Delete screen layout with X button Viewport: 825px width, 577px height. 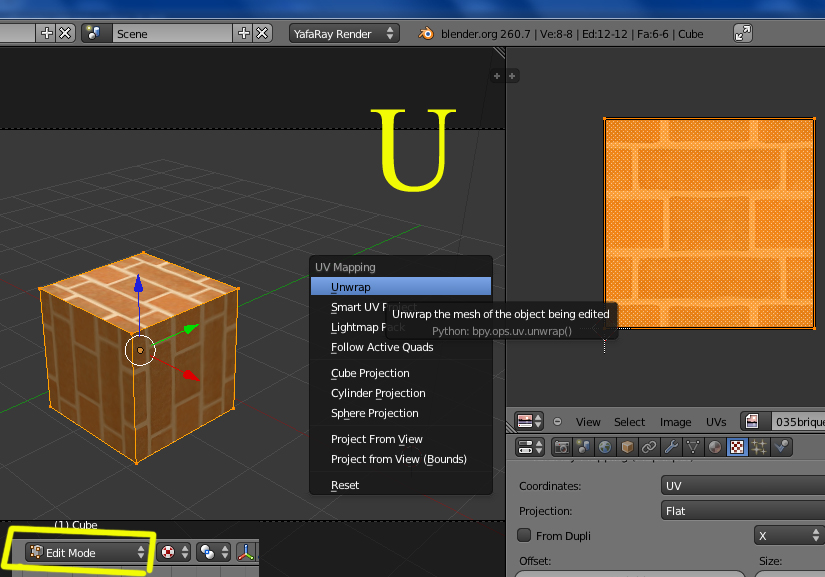click(x=66, y=34)
